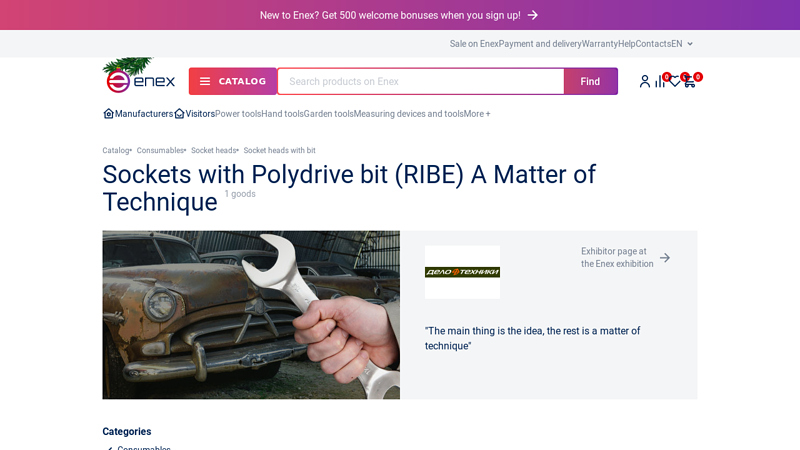Click the 'matter of technique' quote text
Image resolution: width=800 pixels, height=450 pixels.
click(532, 338)
